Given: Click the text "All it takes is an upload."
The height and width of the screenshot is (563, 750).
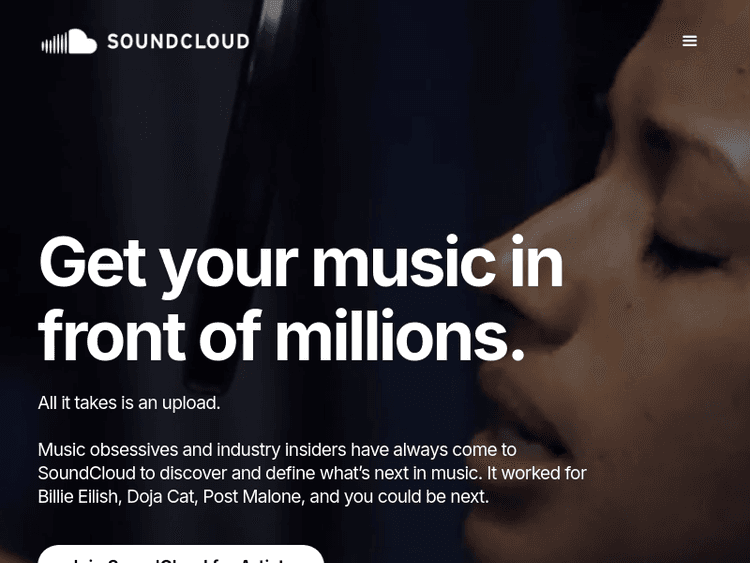Looking at the screenshot, I should click(x=129, y=403).
